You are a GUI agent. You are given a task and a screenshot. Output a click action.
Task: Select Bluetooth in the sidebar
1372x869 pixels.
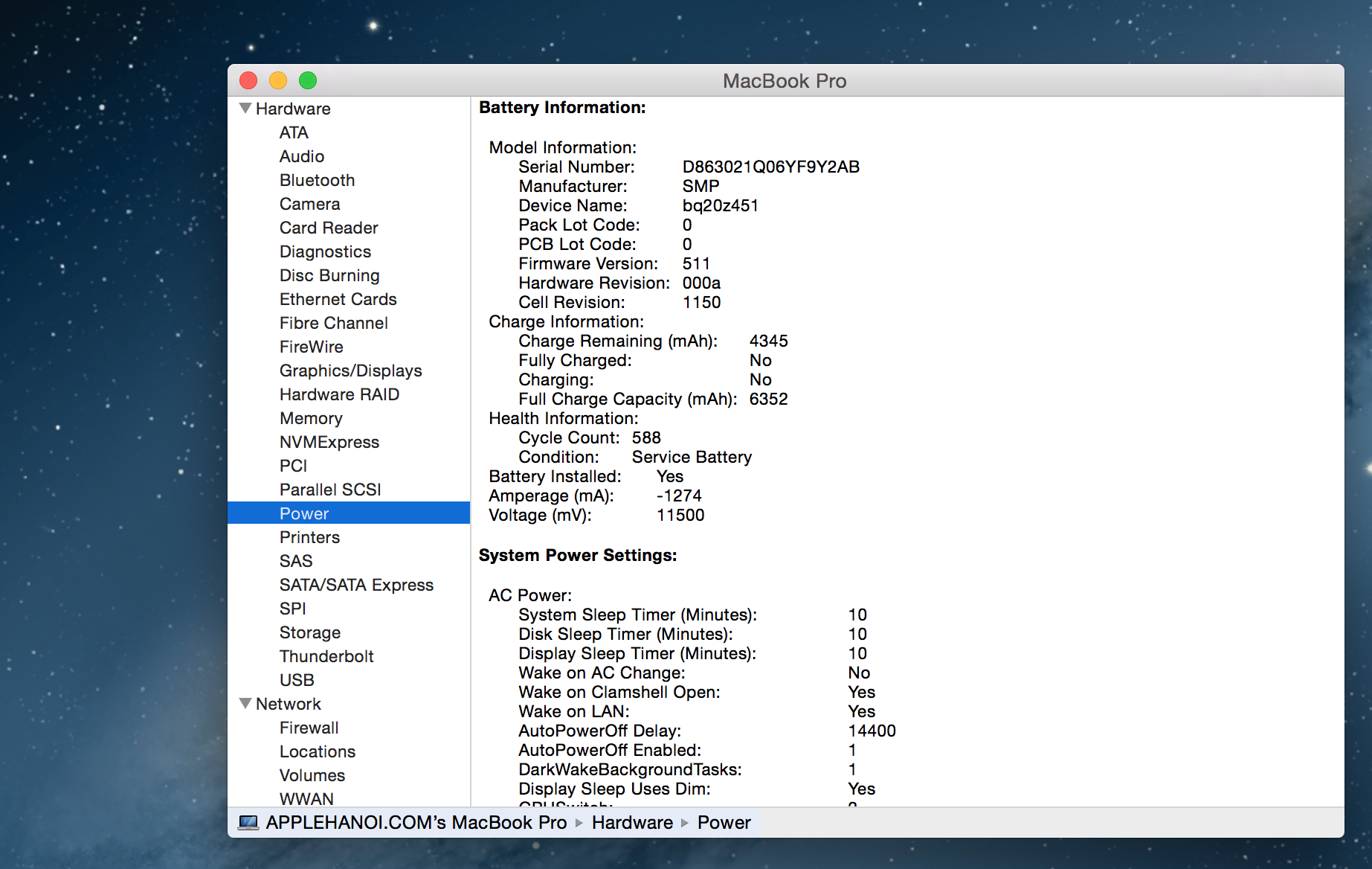coord(317,180)
